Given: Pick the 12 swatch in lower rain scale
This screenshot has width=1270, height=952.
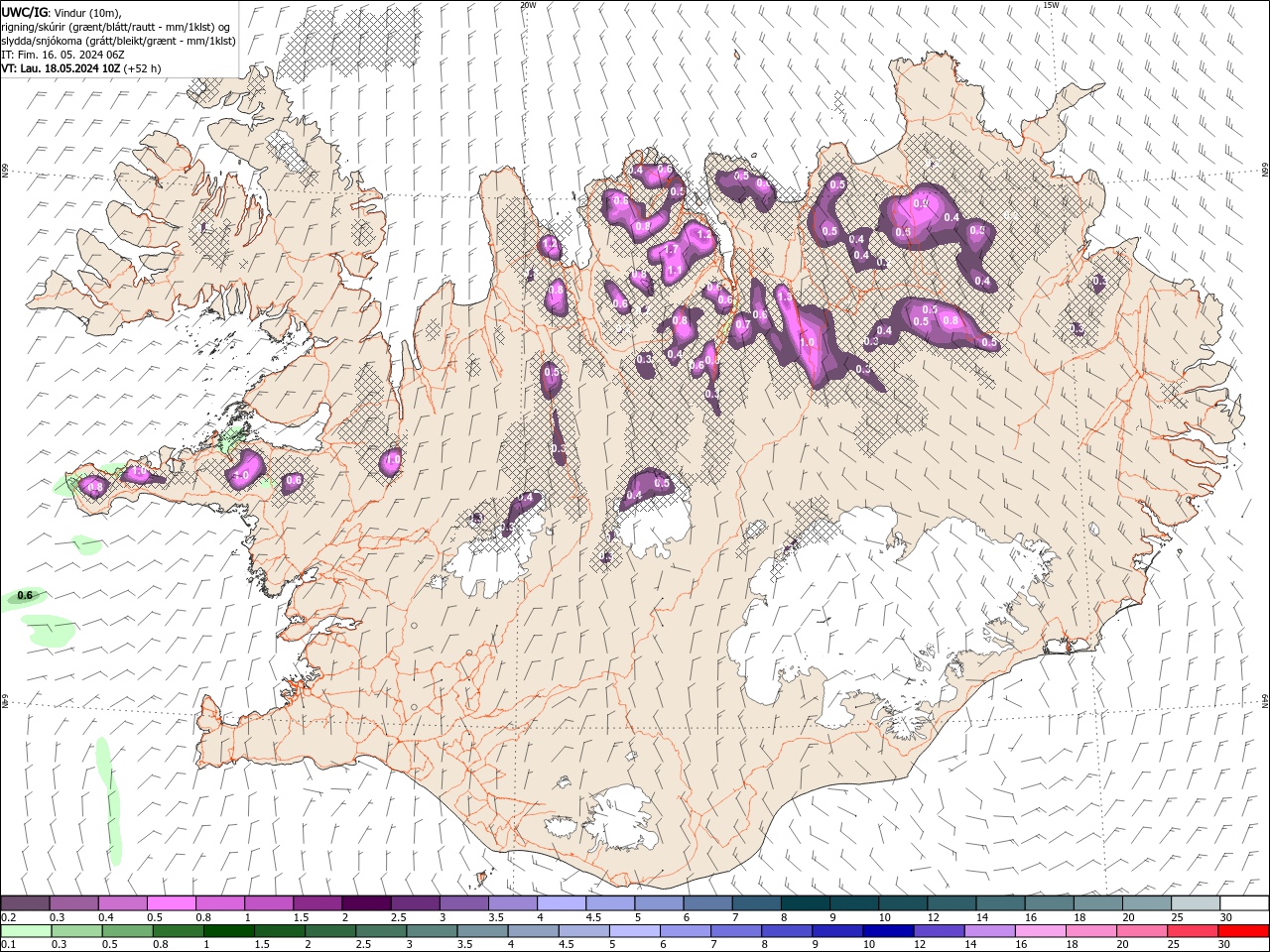Looking at the screenshot, I should tap(939, 931).
